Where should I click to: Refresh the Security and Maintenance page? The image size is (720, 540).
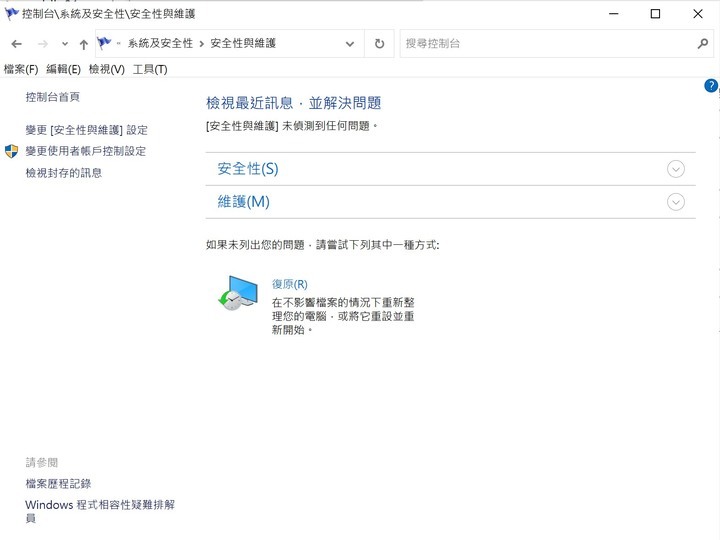379,44
